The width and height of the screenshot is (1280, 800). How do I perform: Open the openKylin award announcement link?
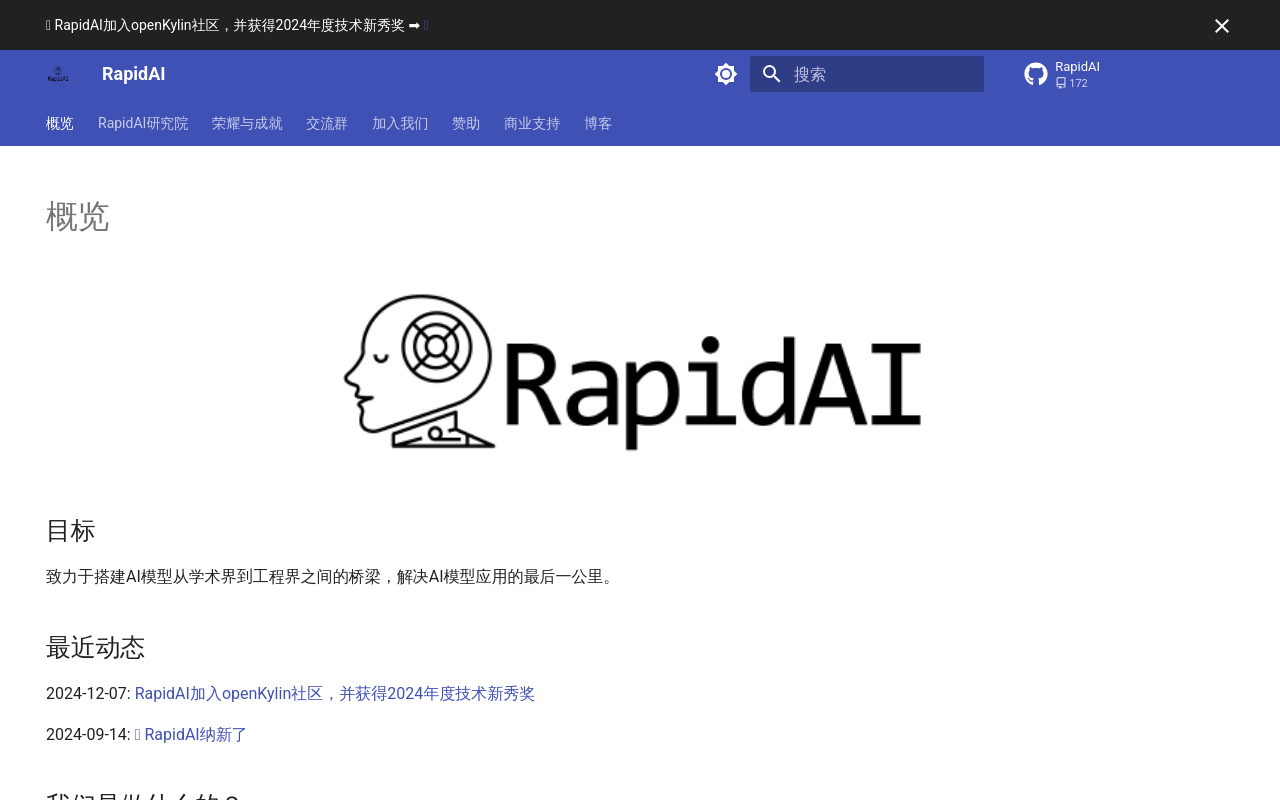(x=335, y=692)
